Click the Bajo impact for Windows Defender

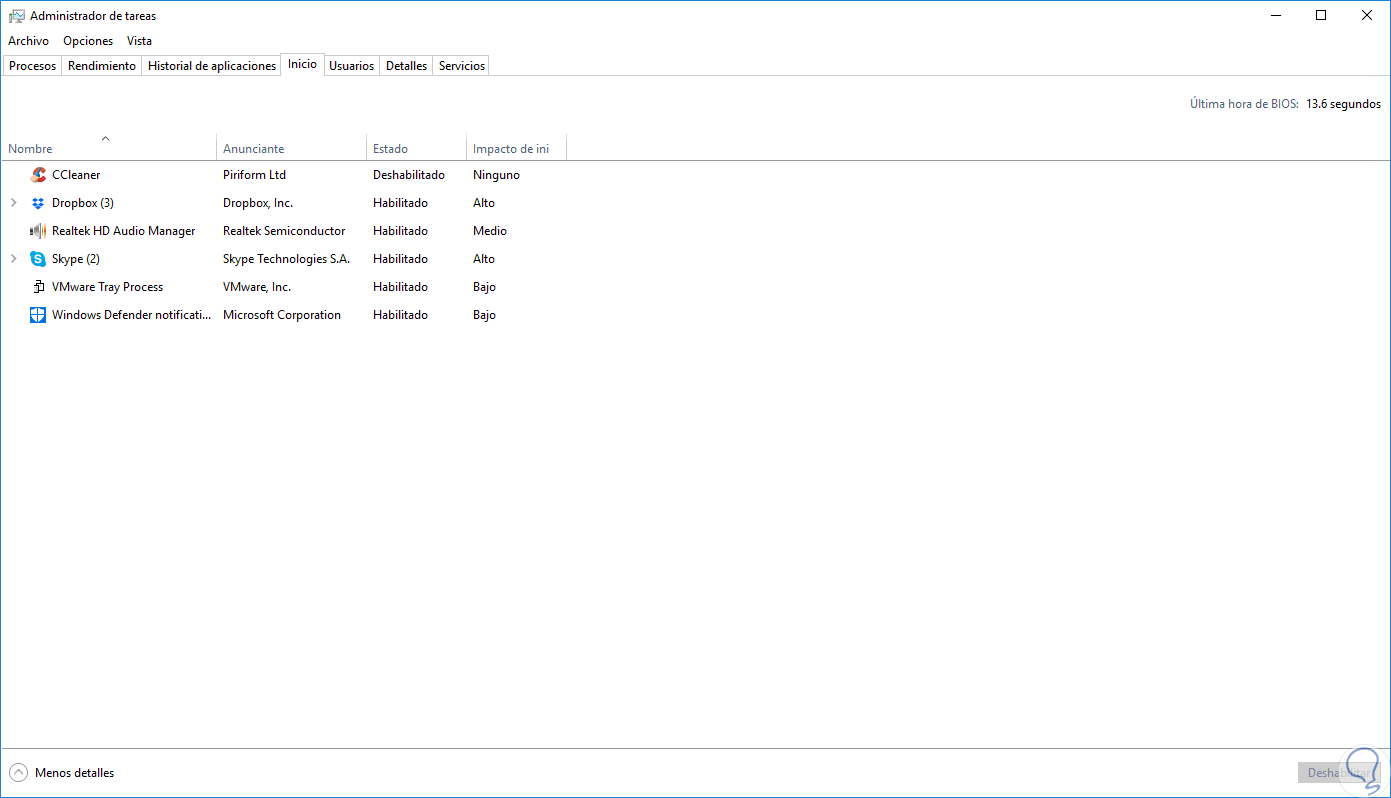point(484,315)
